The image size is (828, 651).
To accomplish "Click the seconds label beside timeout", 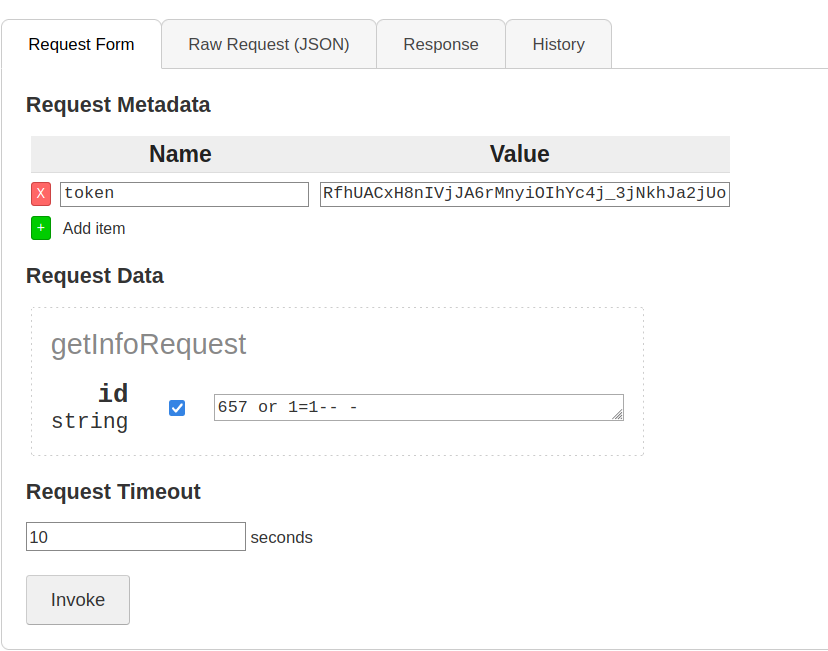I will [281, 537].
